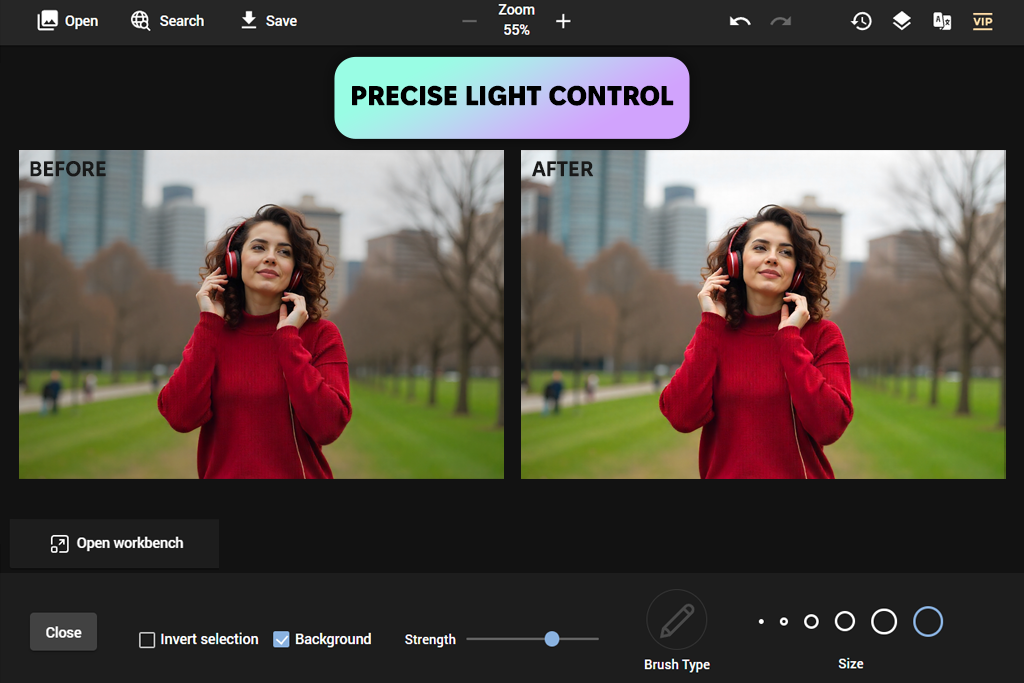Save the edited image

coord(268,21)
